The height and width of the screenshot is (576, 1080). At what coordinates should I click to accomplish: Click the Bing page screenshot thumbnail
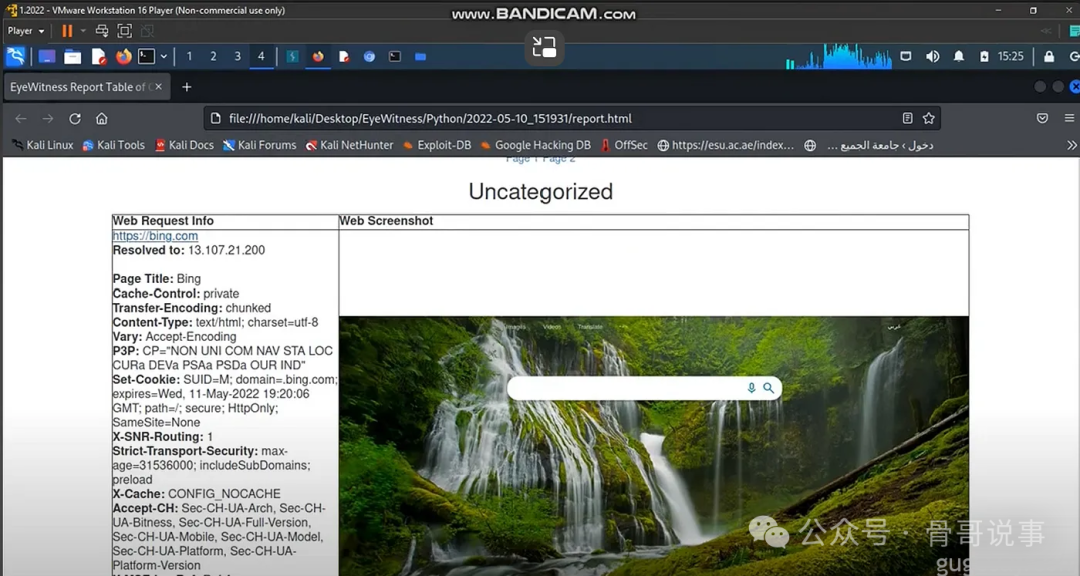(654, 446)
